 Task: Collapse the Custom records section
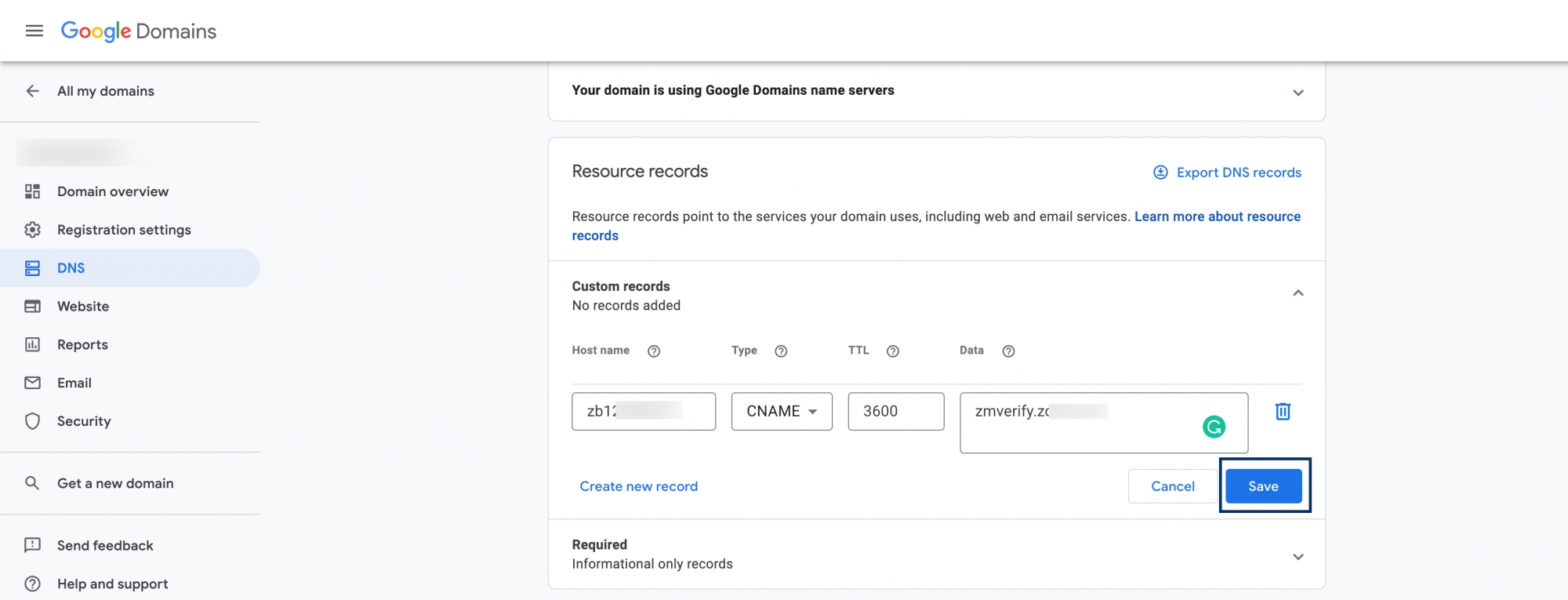point(1298,293)
